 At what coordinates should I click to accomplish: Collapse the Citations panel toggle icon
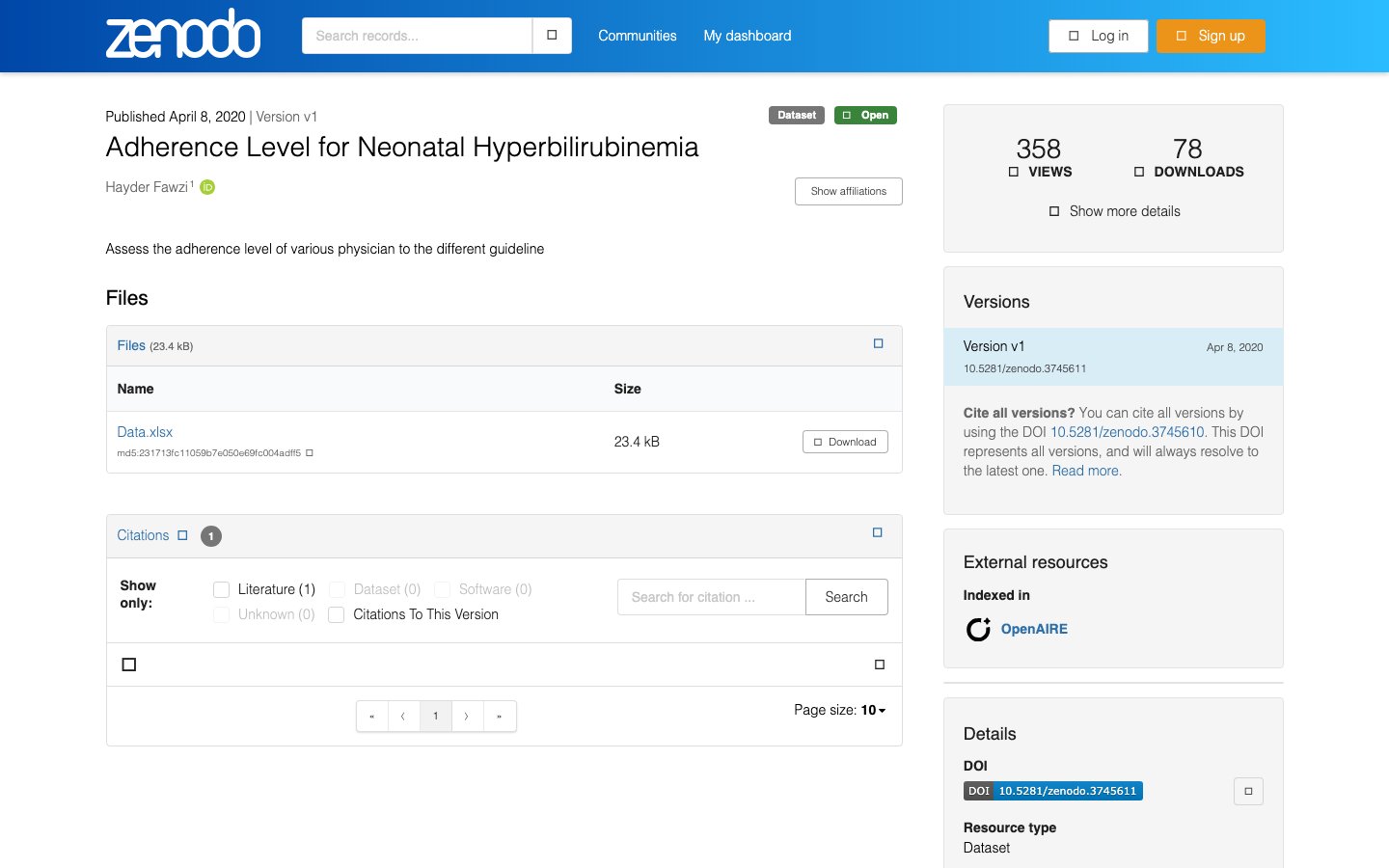(x=878, y=532)
